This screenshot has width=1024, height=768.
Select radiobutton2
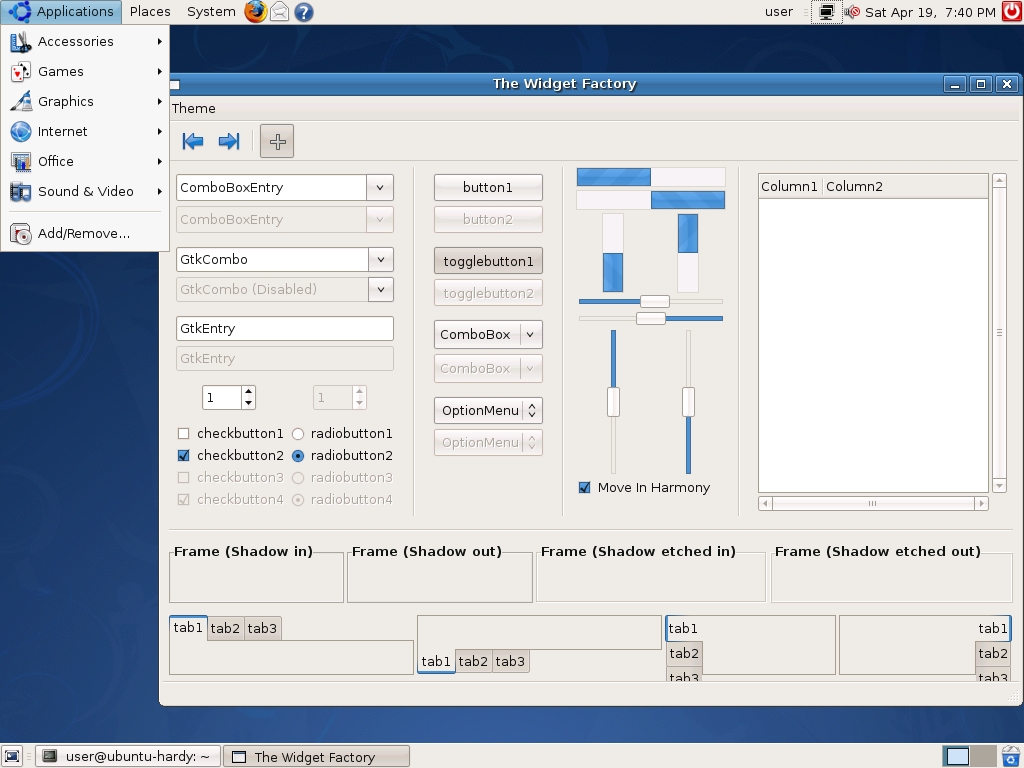pyautogui.click(x=298, y=456)
